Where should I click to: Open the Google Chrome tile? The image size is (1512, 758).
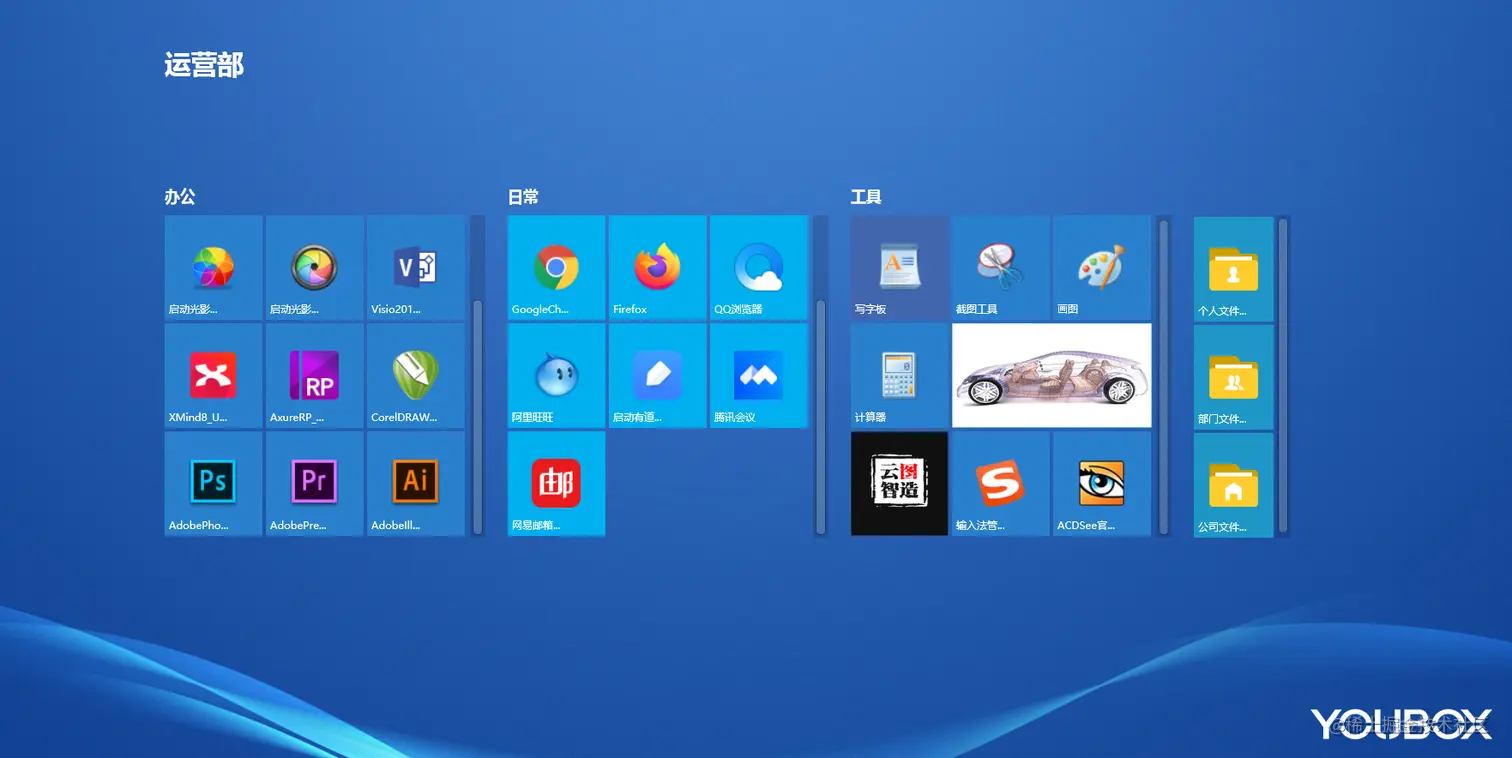pos(557,268)
